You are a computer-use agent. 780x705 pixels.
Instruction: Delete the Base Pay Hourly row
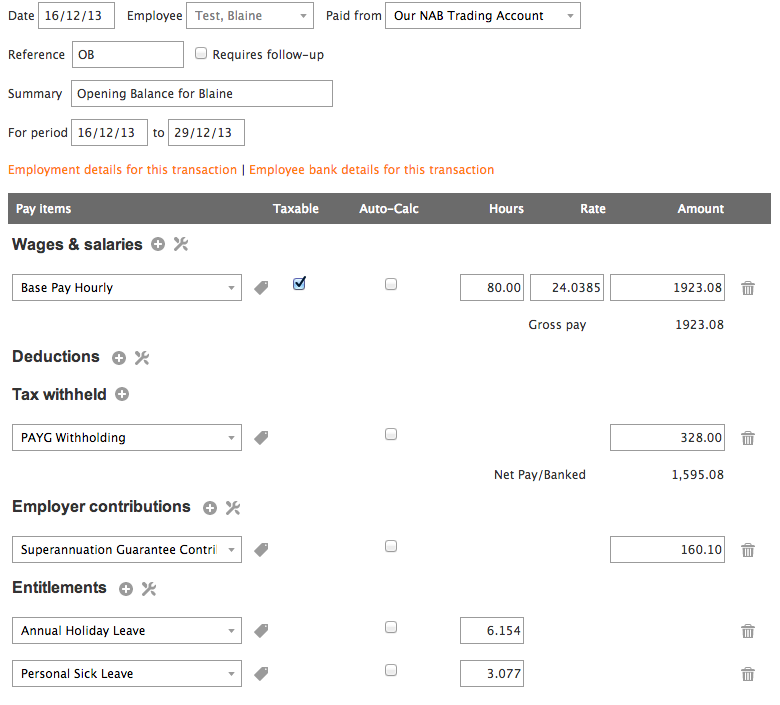(748, 288)
